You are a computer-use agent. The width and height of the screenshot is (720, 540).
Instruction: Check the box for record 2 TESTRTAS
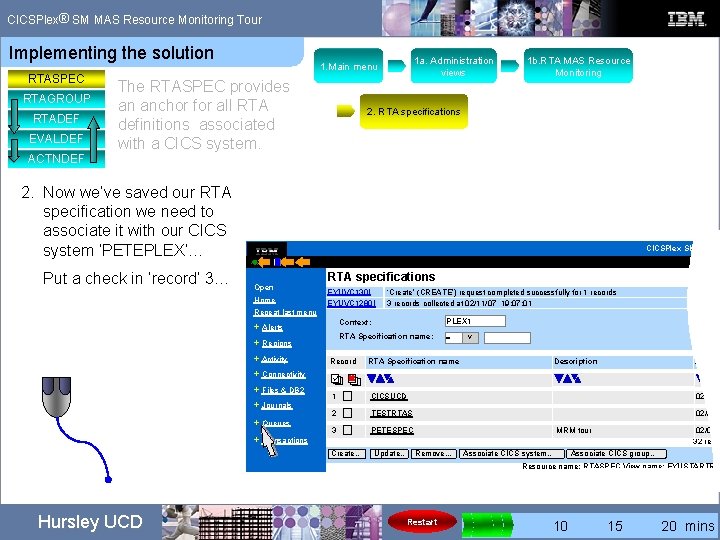coord(348,413)
